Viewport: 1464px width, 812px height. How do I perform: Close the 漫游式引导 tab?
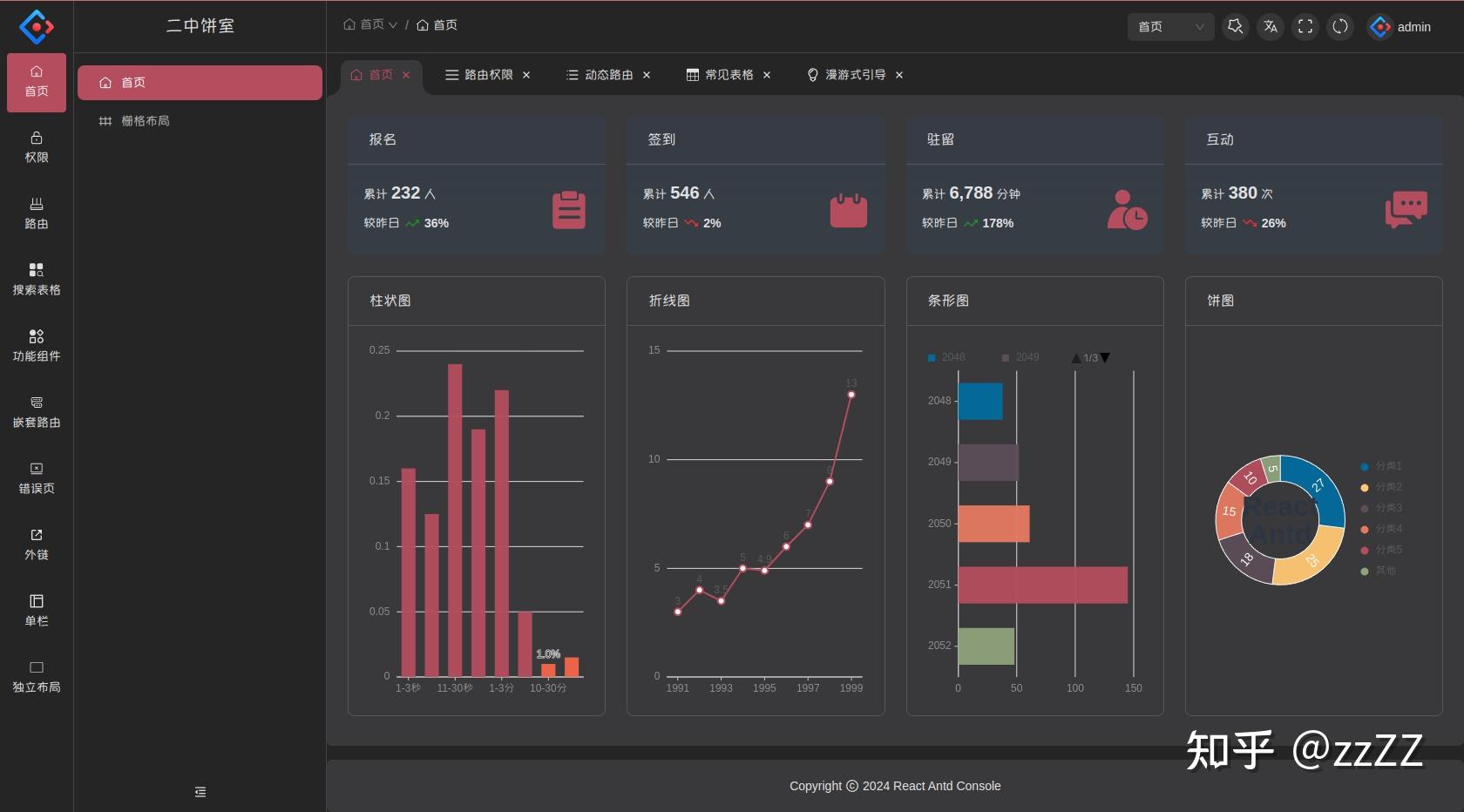(899, 75)
